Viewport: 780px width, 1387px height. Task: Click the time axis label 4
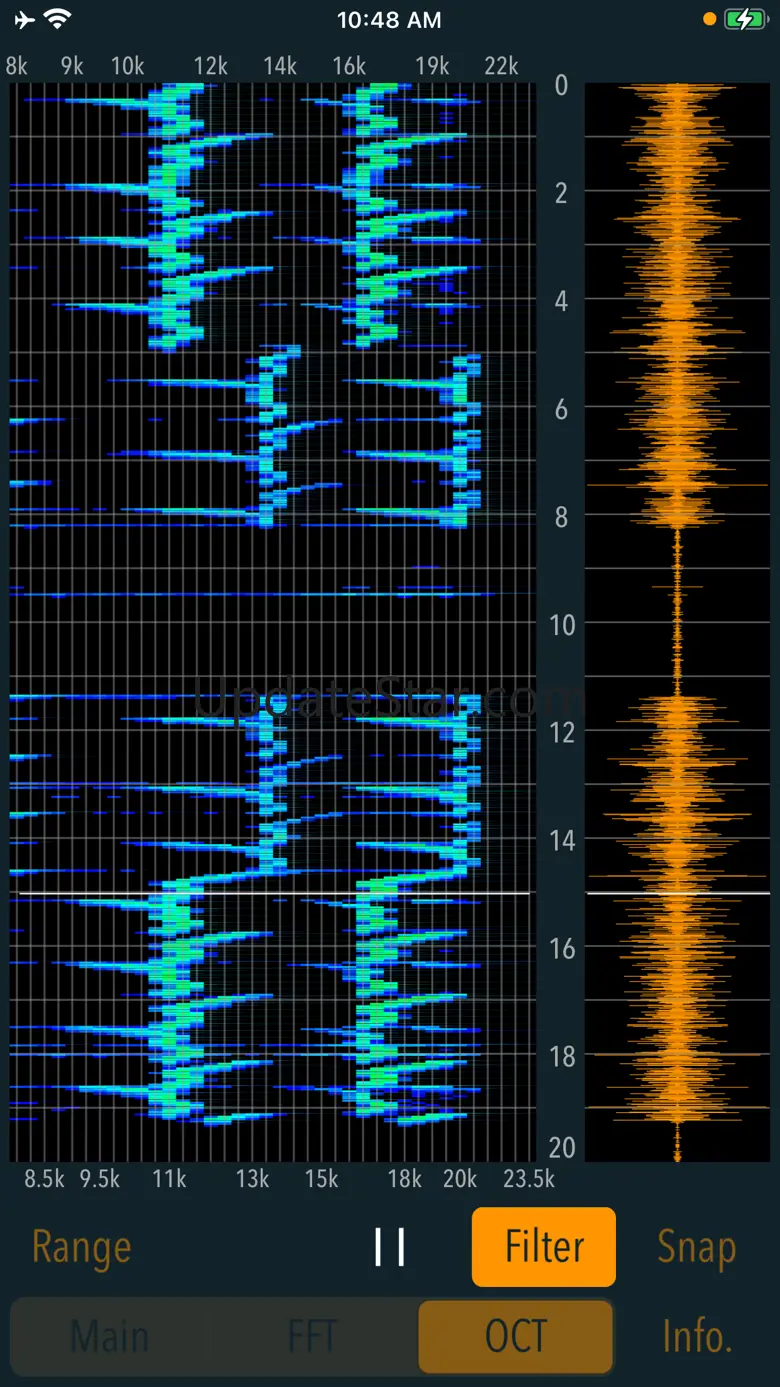pyautogui.click(x=561, y=301)
